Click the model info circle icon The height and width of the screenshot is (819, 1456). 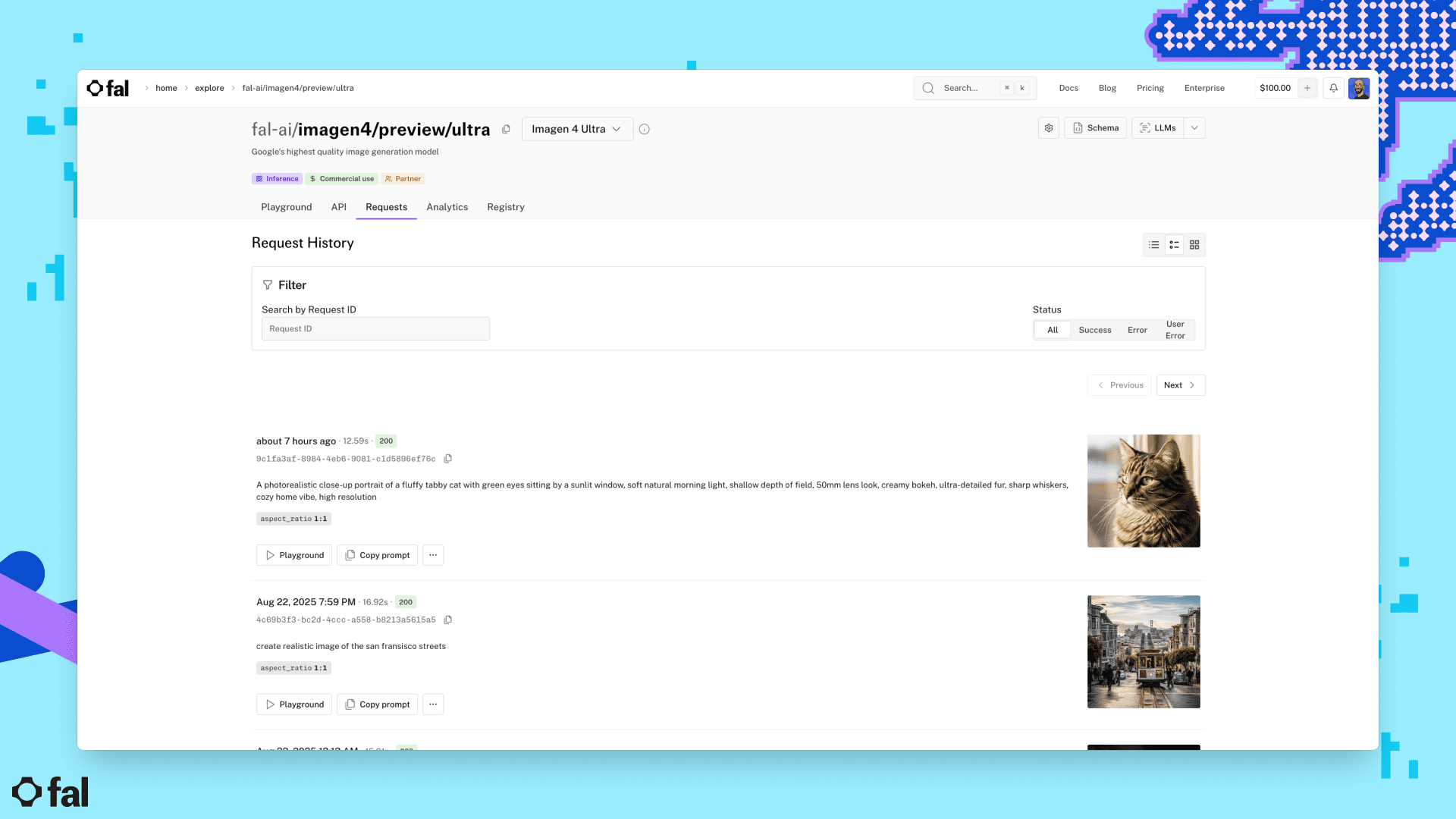coord(644,130)
